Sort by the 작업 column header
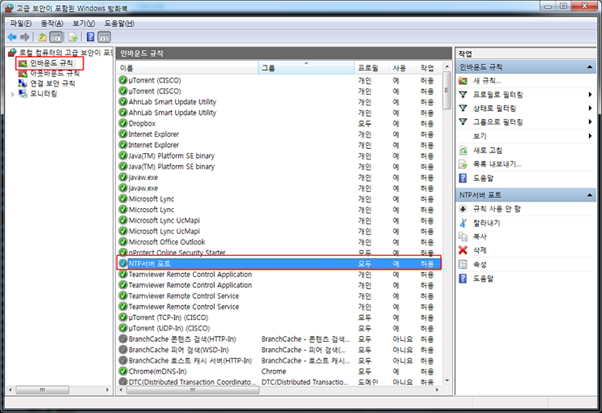Screen dimensions: 602x413 click(429, 68)
